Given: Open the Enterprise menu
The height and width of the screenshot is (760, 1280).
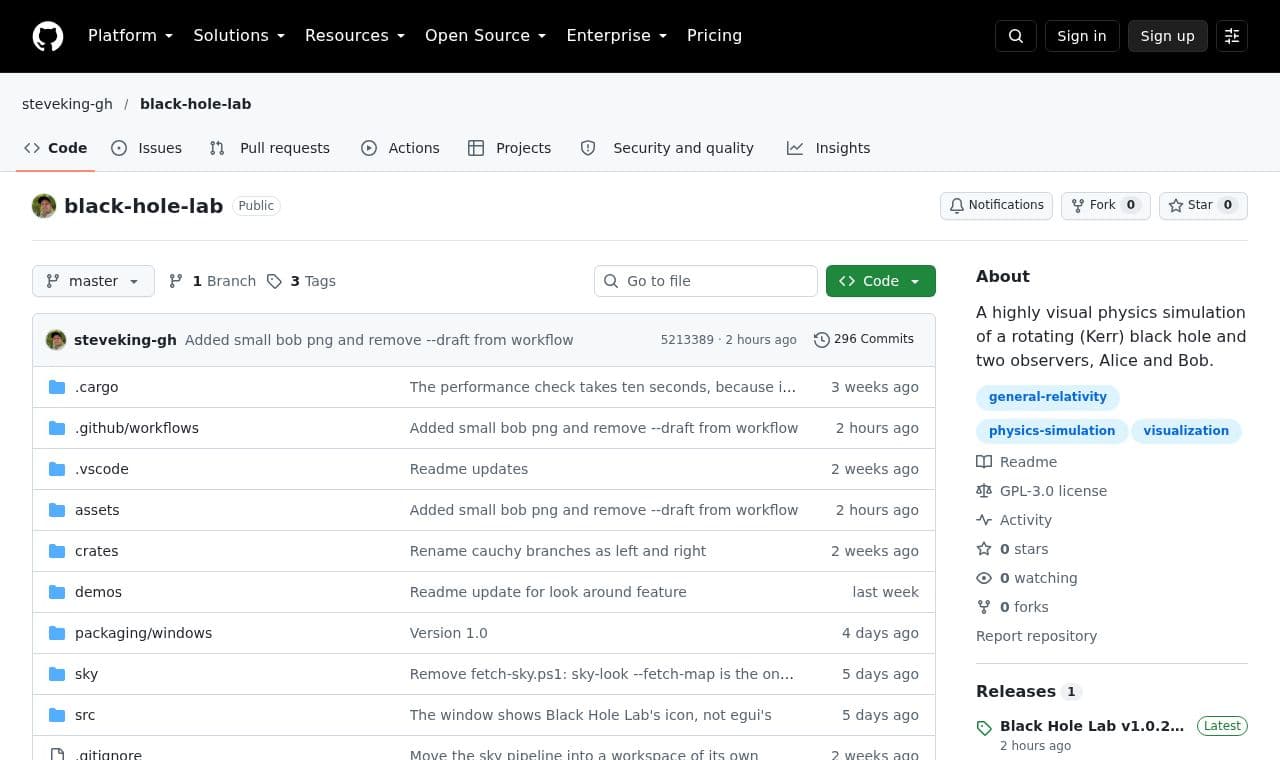Looking at the screenshot, I should 616,36.
